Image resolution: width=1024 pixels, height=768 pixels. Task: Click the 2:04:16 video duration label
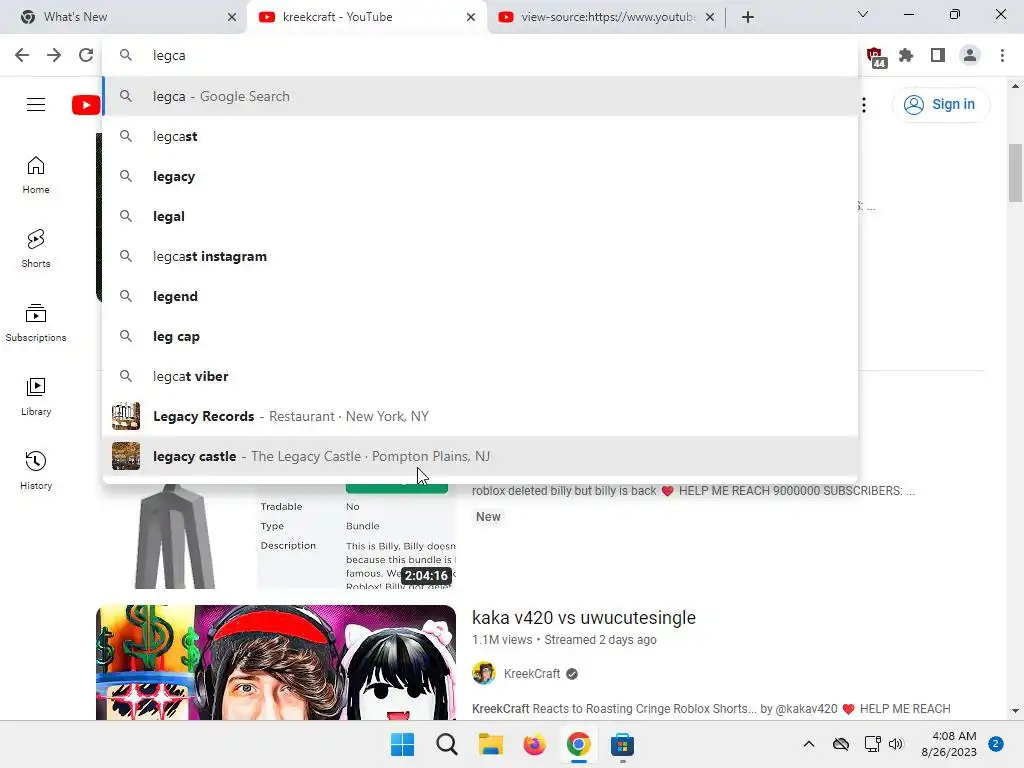(x=426, y=575)
